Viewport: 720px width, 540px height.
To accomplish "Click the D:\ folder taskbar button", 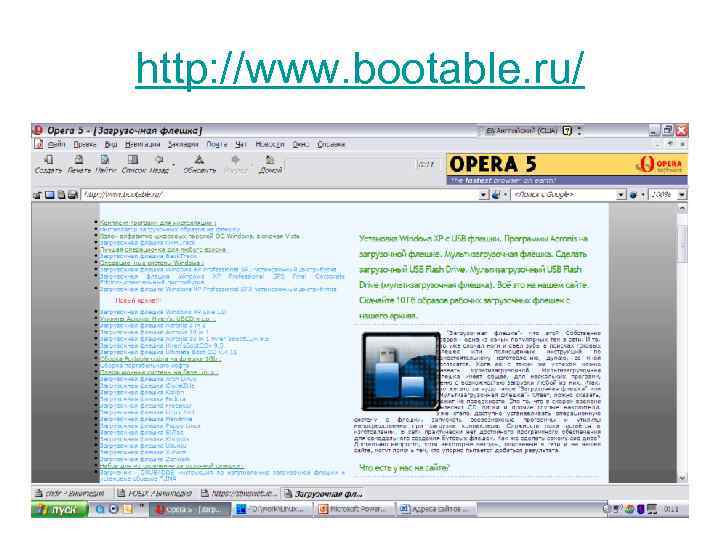I will (273, 509).
